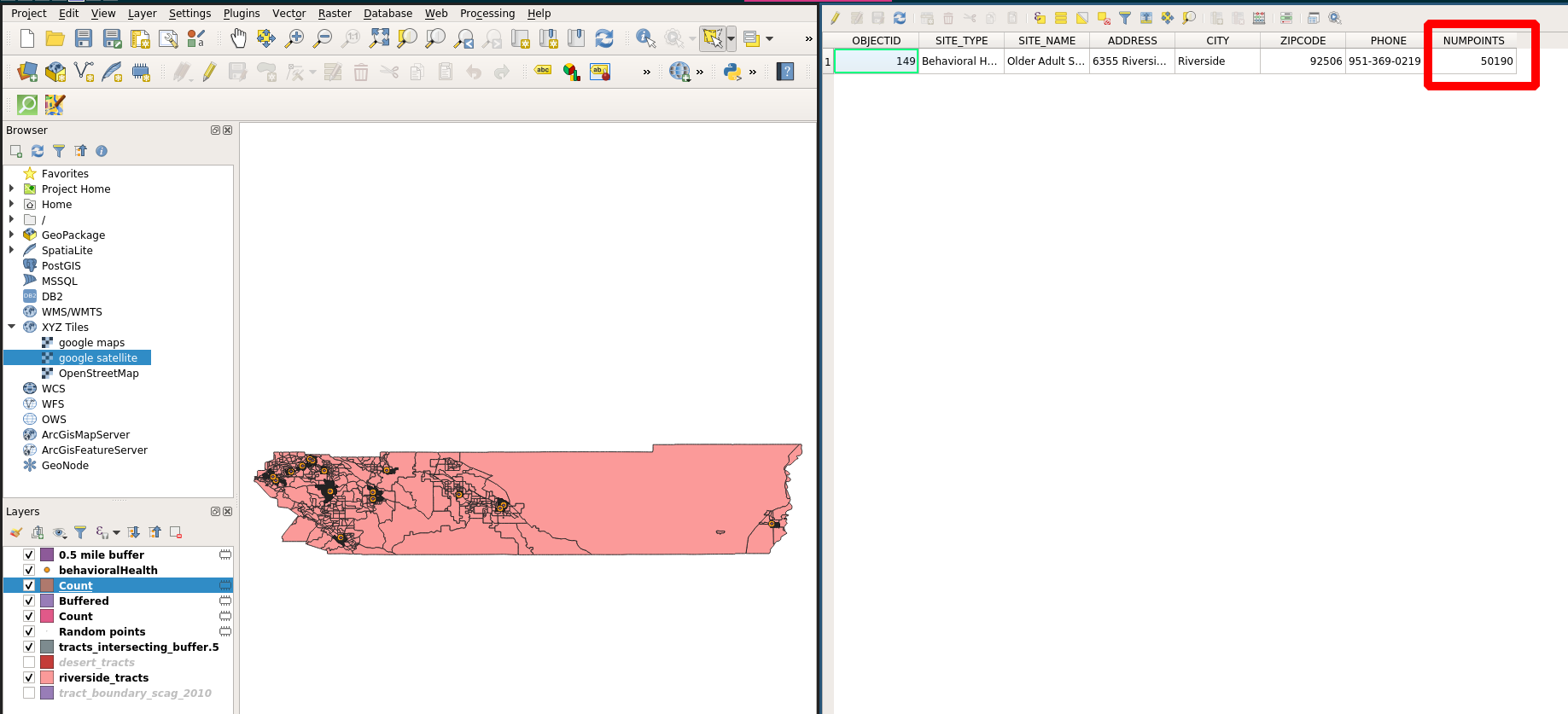Sort table by NUMPOINTS column header
The image size is (1568, 714).
pos(1473,40)
